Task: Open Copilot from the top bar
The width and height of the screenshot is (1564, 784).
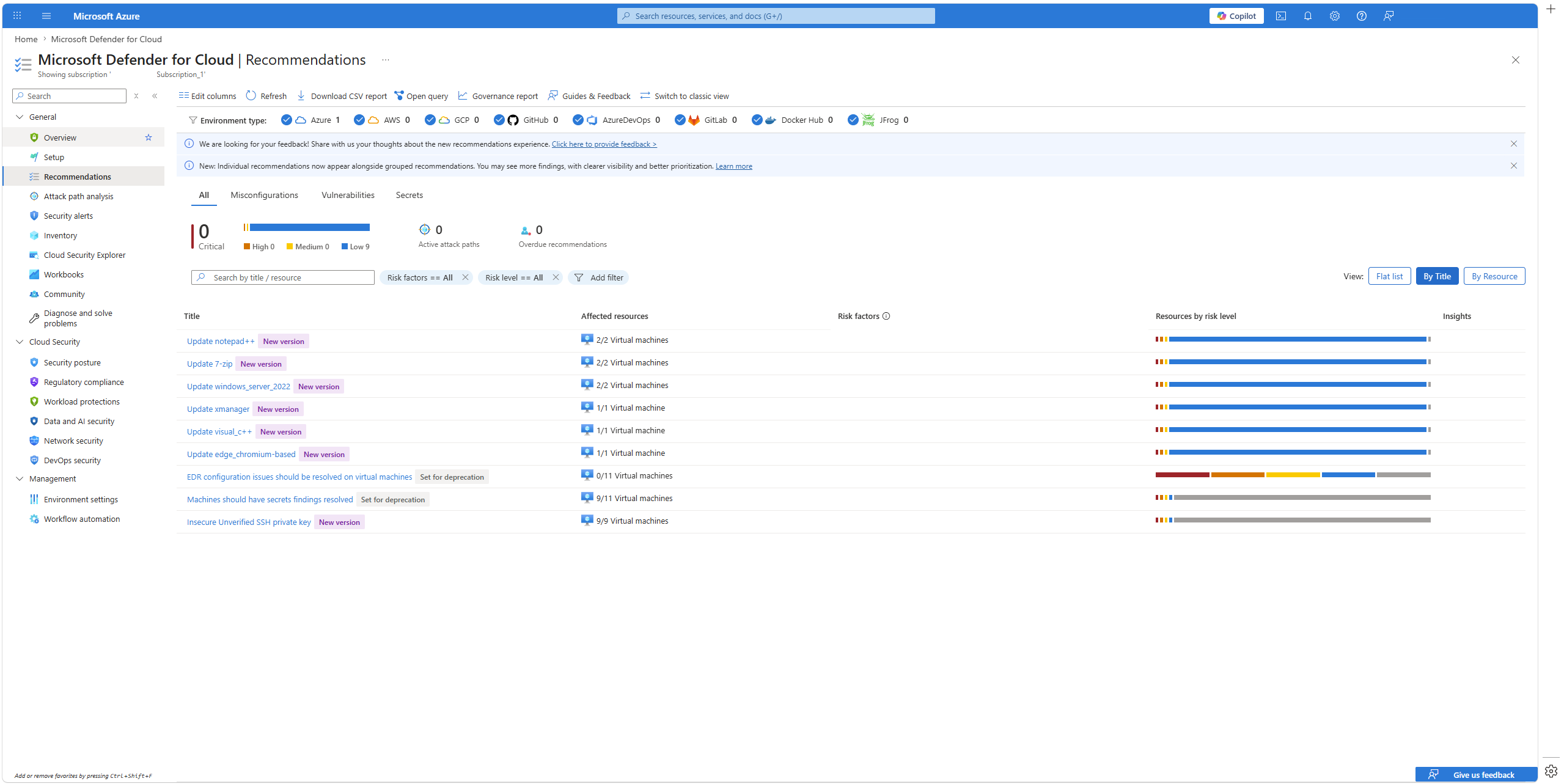Action: coord(1236,16)
